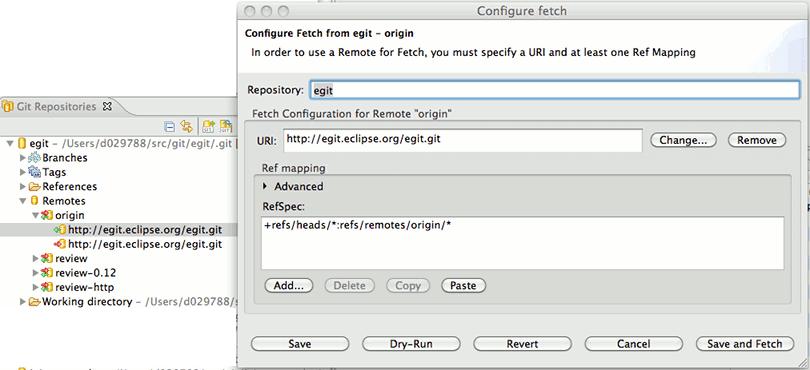Select the push URL row under origin
The image size is (810, 370).
tap(145, 244)
